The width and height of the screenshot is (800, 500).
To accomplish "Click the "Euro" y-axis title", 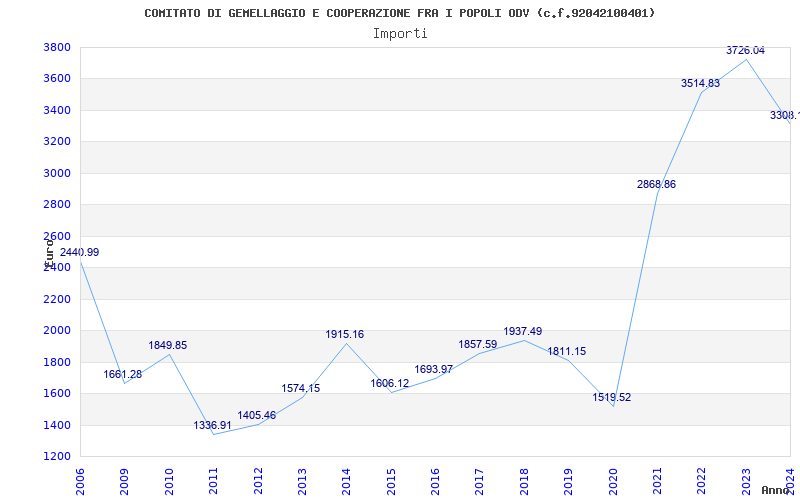I will pyautogui.click(x=48, y=252).
